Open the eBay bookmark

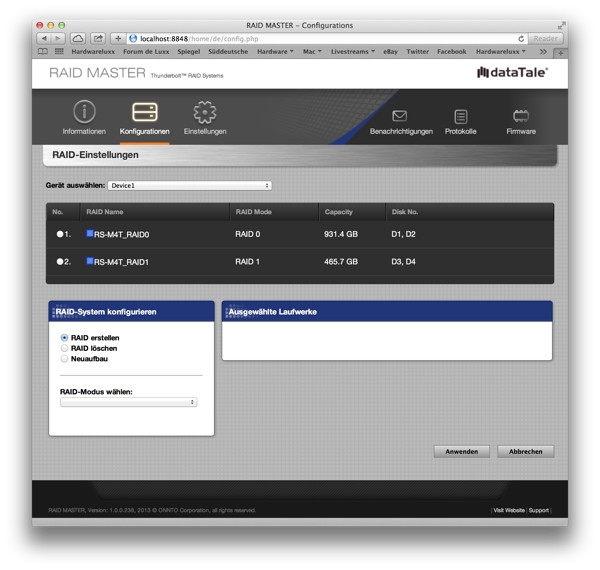point(390,51)
